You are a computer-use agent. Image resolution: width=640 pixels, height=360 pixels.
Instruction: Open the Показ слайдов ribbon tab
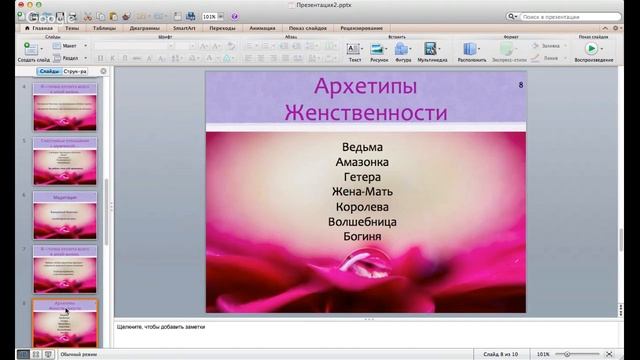point(308,28)
